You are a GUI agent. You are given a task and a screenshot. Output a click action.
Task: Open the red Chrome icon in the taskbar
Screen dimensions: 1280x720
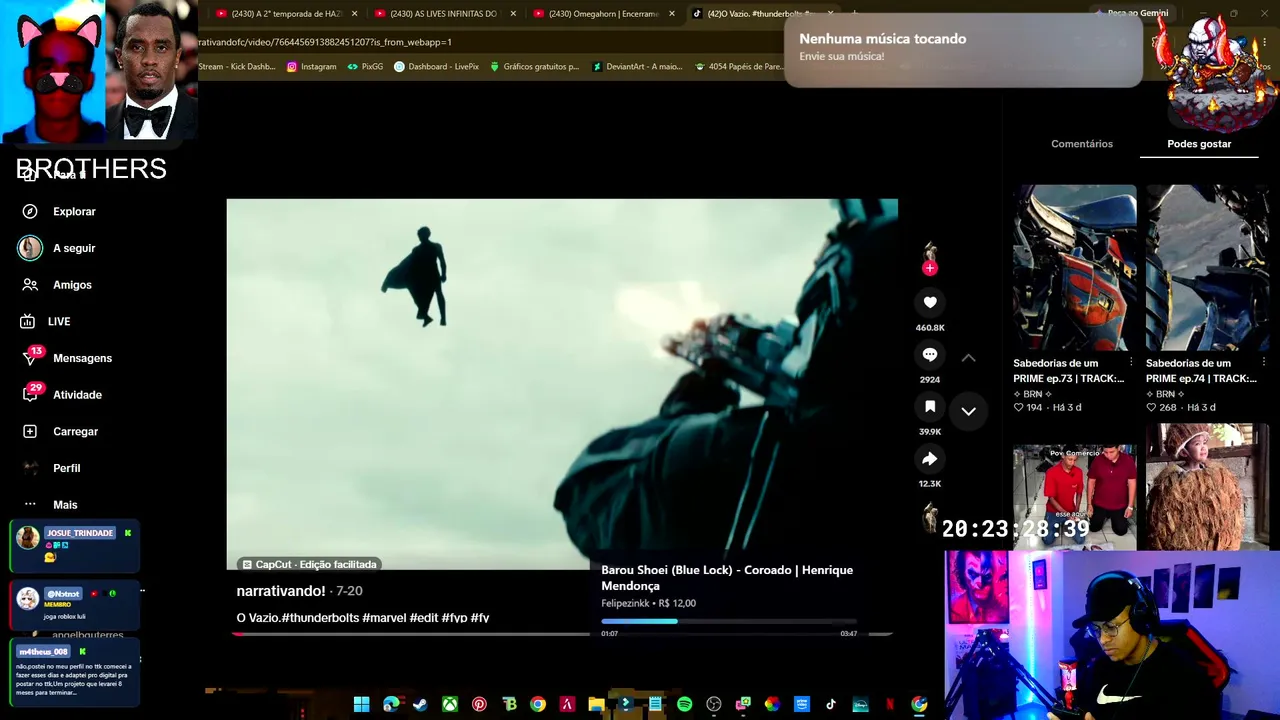pos(538,704)
